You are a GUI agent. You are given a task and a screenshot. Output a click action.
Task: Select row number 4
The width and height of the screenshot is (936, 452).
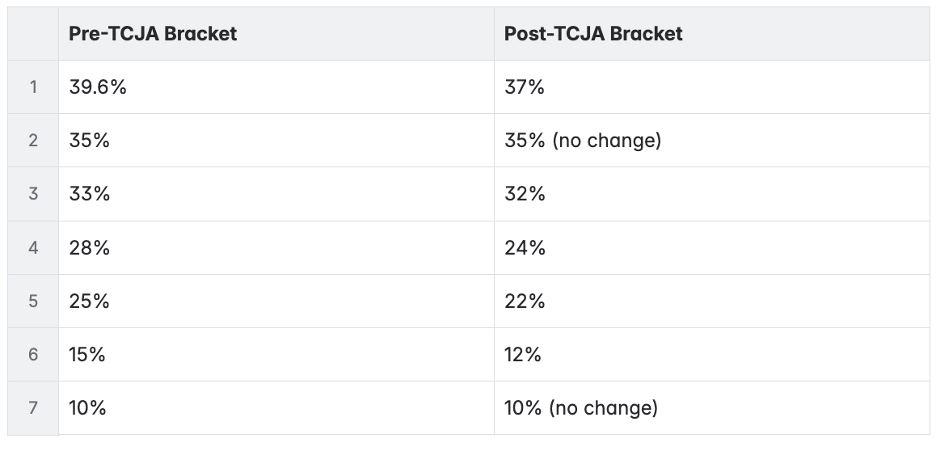click(33, 247)
